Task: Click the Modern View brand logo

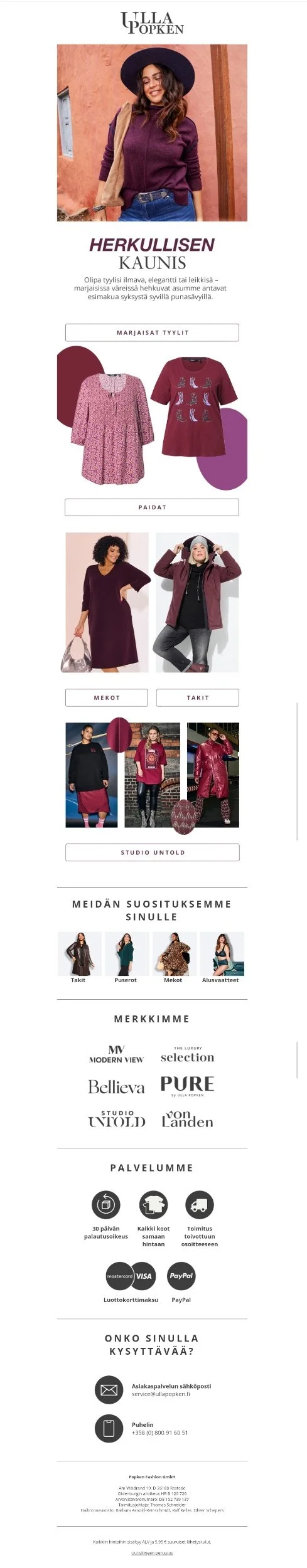Action: (x=117, y=1054)
